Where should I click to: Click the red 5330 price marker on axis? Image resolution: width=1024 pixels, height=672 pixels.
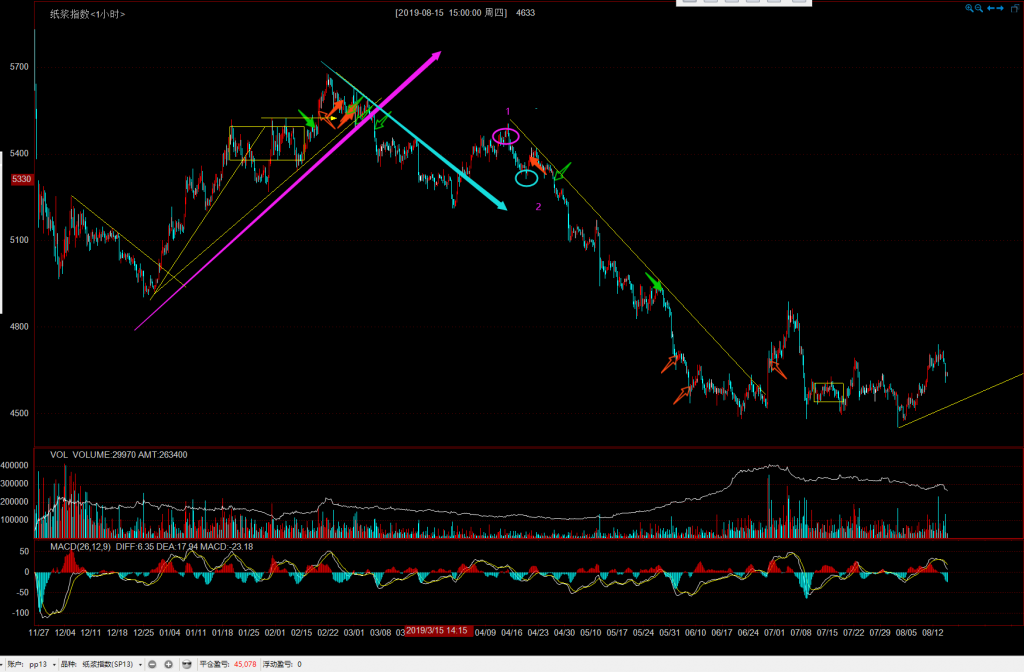(x=22, y=179)
